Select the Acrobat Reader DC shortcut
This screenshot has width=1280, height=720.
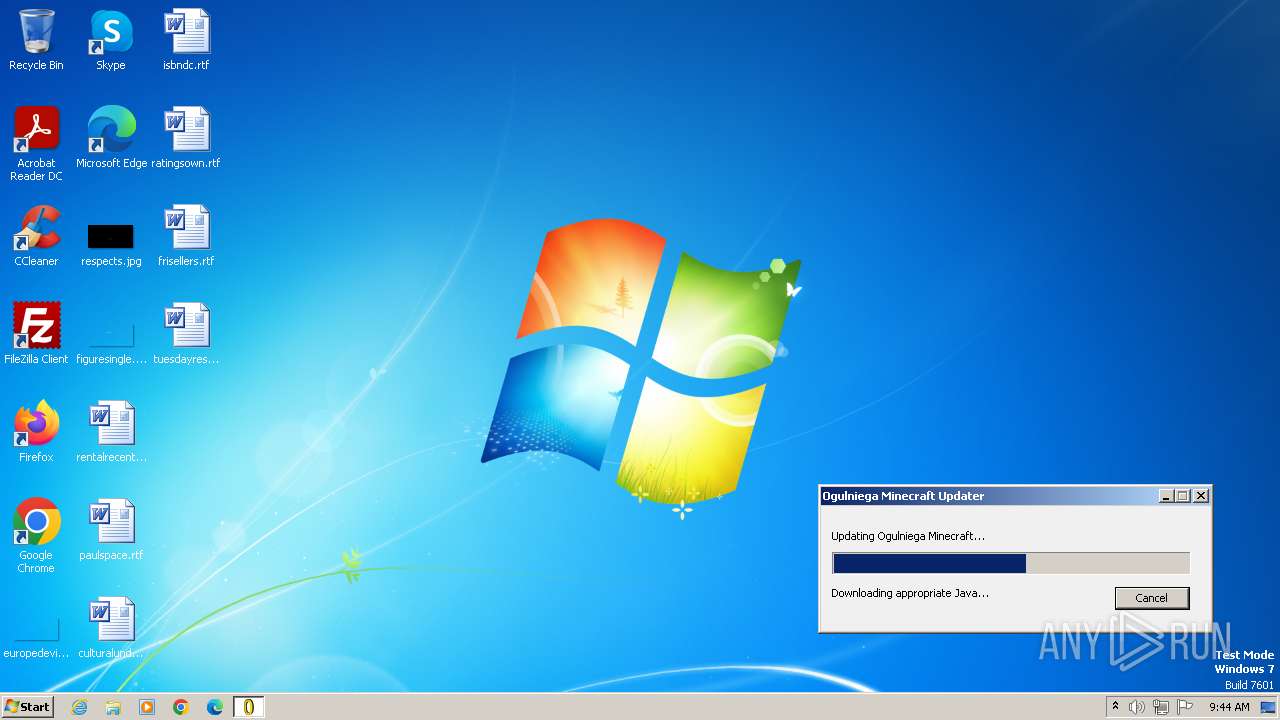tap(36, 143)
